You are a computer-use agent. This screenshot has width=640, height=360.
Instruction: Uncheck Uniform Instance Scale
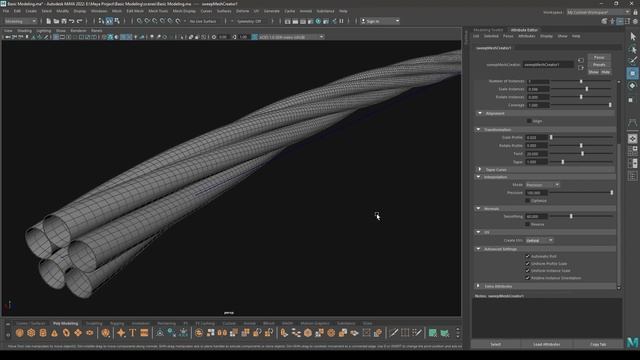[x=528, y=271]
